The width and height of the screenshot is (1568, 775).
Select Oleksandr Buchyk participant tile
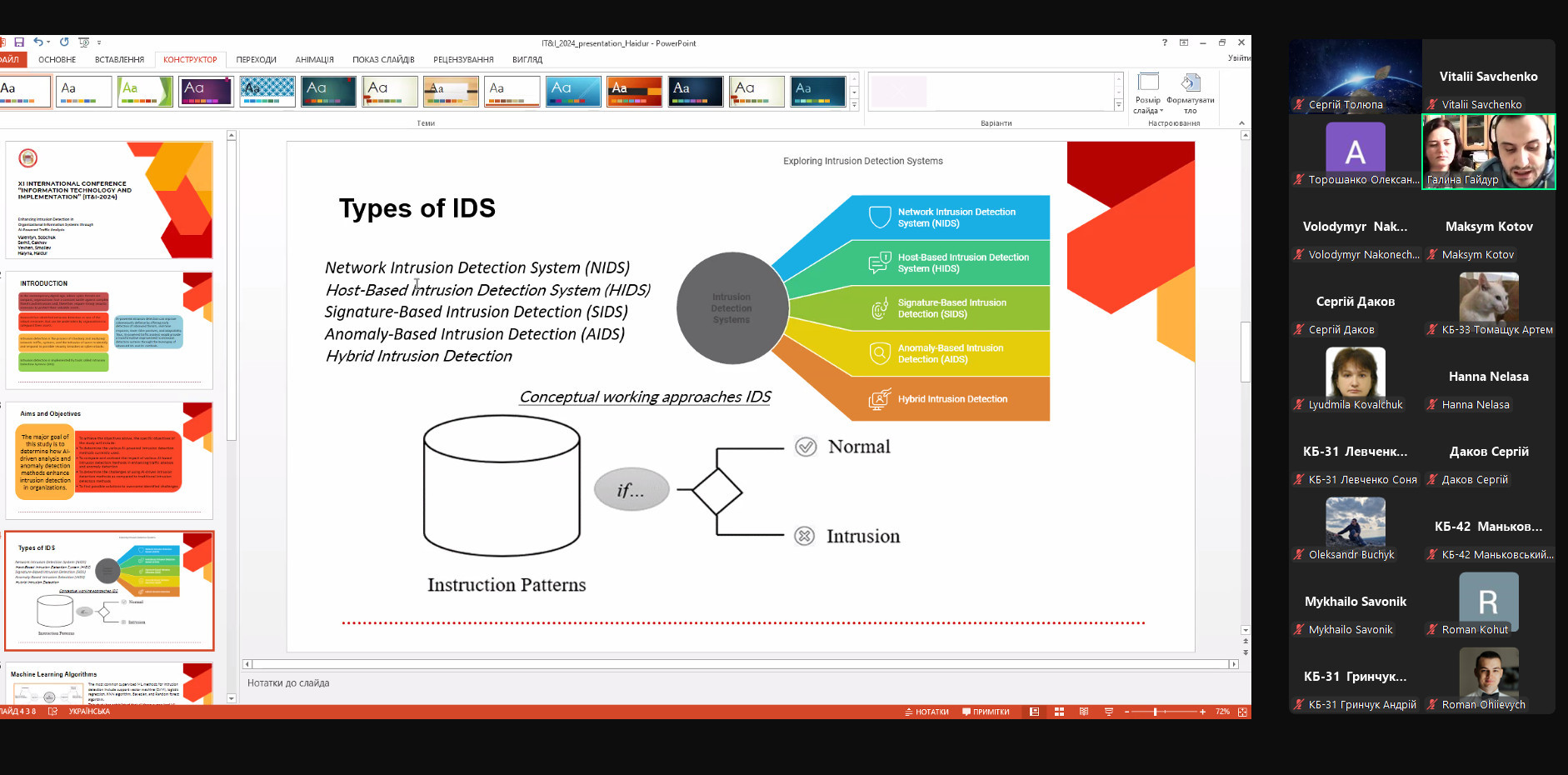coord(1356,527)
